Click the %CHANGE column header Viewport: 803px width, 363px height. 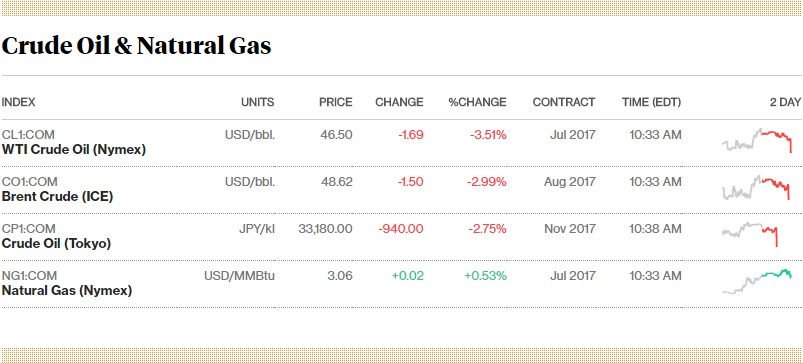point(477,102)
